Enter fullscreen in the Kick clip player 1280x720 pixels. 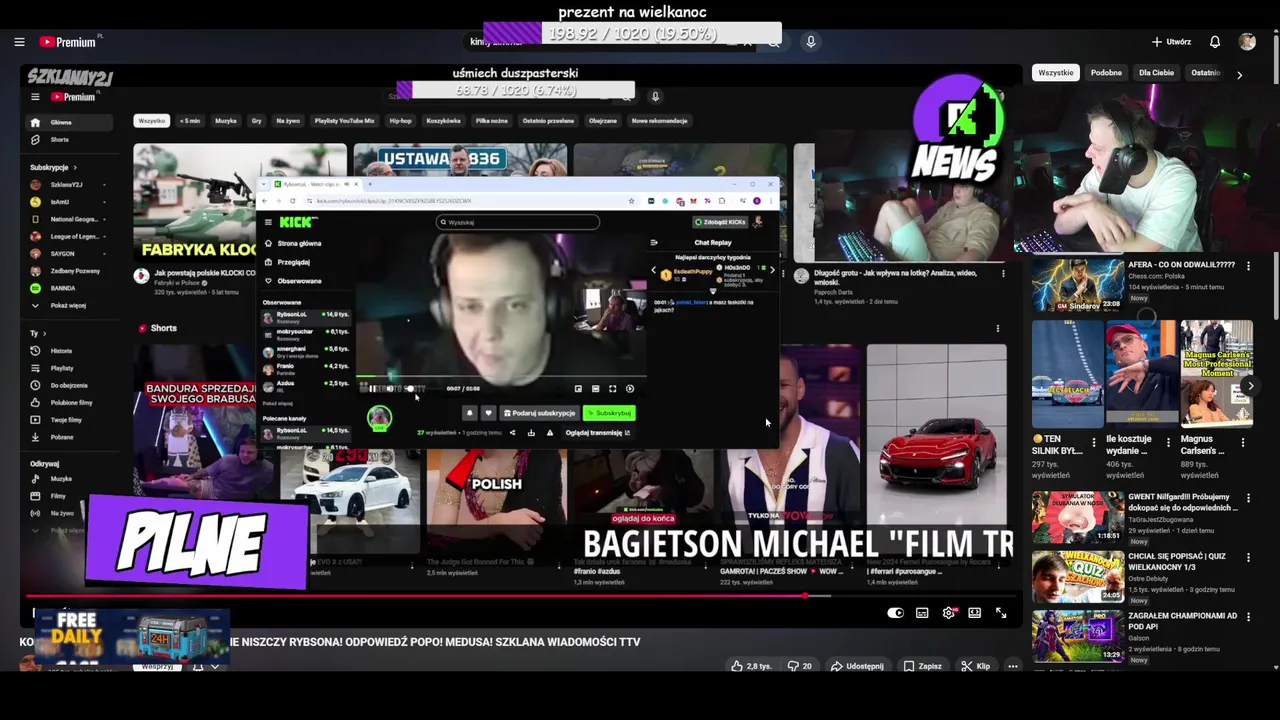(x=613, y=389)
